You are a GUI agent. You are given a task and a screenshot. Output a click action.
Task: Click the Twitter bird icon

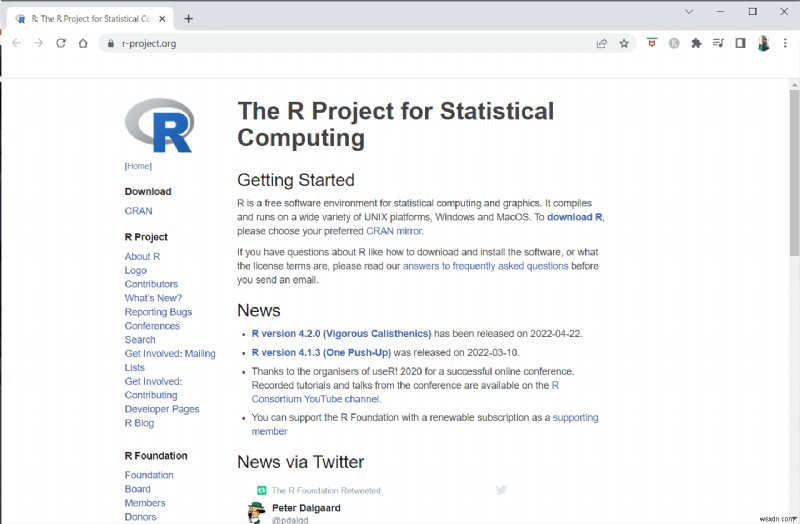(501, 490)
